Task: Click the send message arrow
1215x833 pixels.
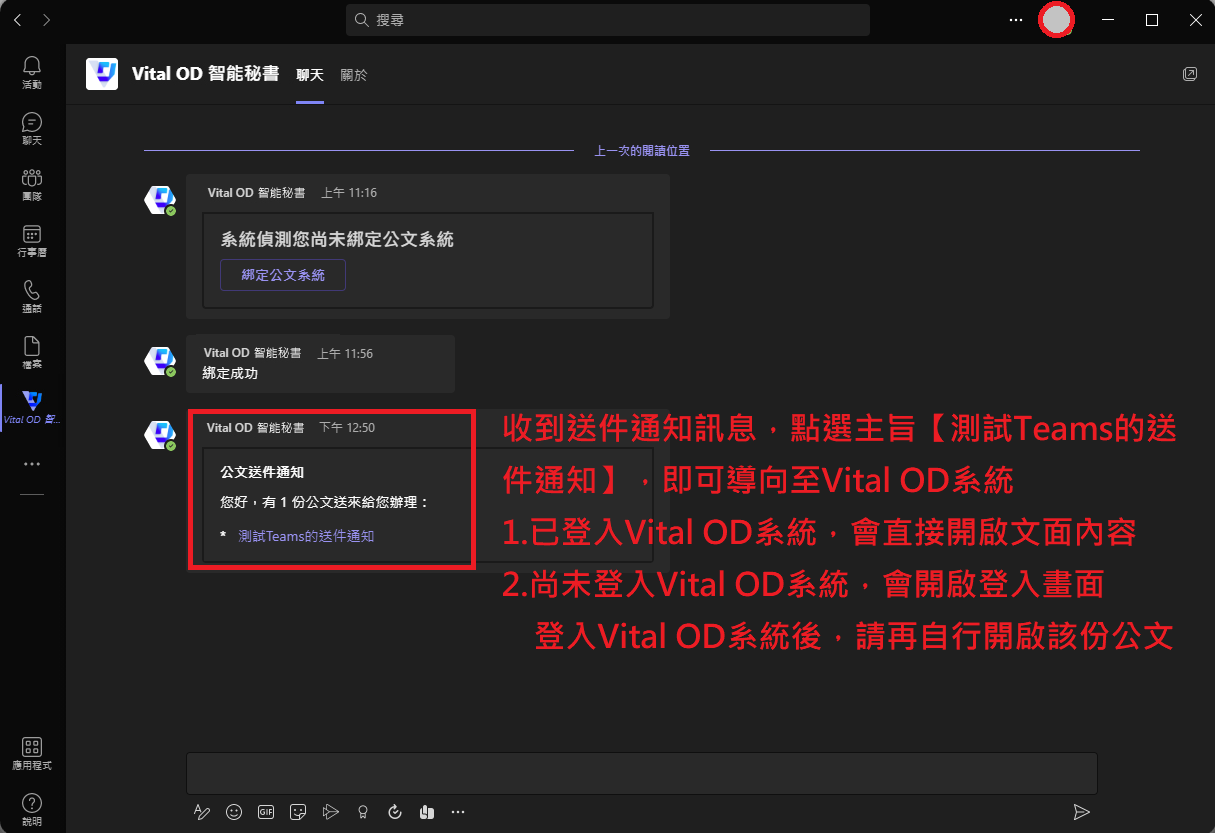Action: coord(1080,812)
